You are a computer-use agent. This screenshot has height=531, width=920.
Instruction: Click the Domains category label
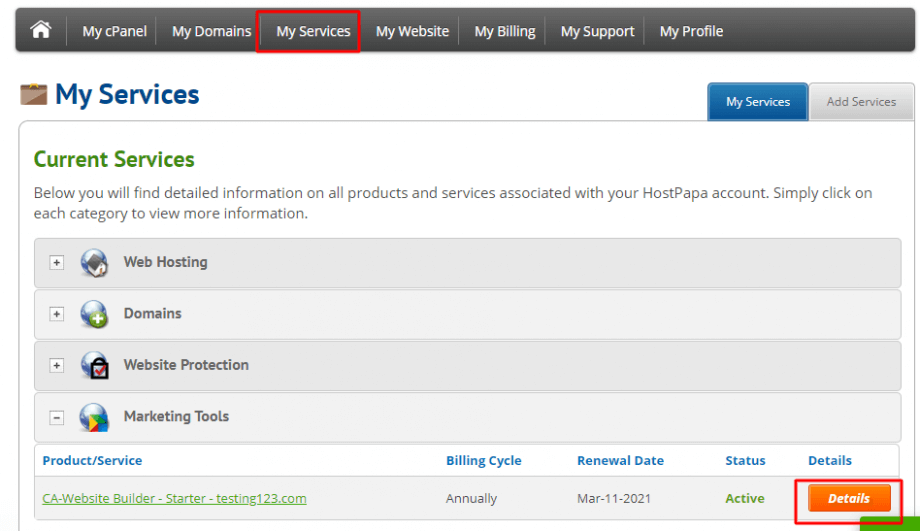[x=153, y=313]
